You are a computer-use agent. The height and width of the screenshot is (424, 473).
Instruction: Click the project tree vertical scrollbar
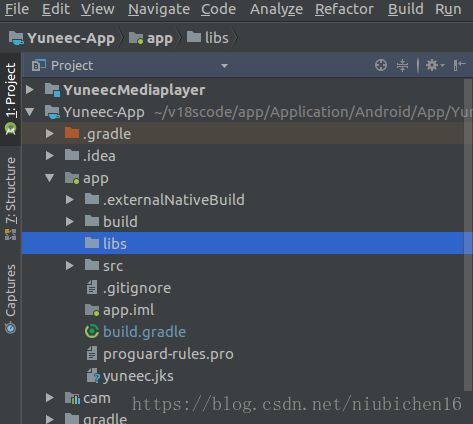tap(468, 235)
